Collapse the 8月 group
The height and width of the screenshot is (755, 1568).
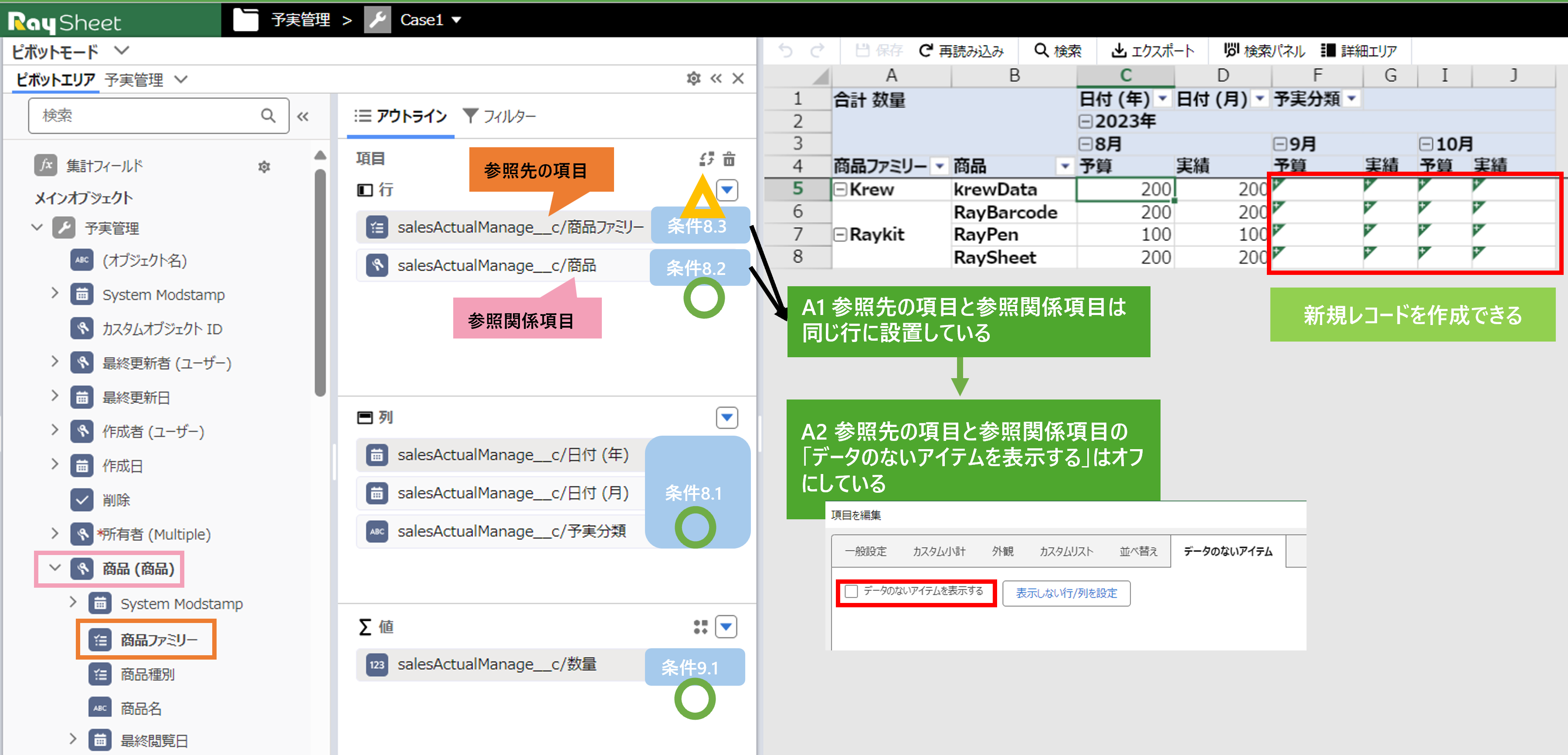point(1085,144)
